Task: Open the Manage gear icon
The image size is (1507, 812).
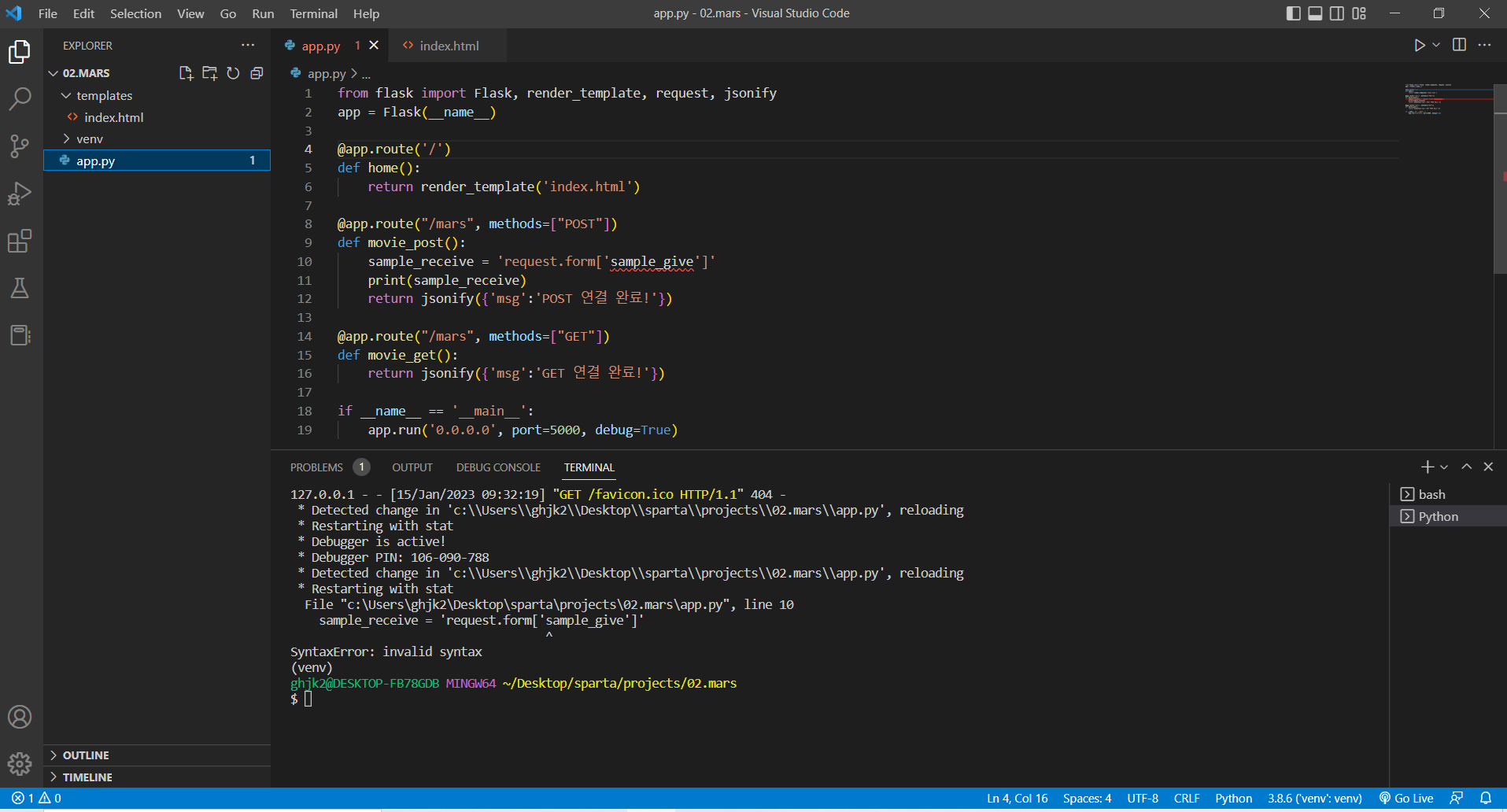Action: 20,763
